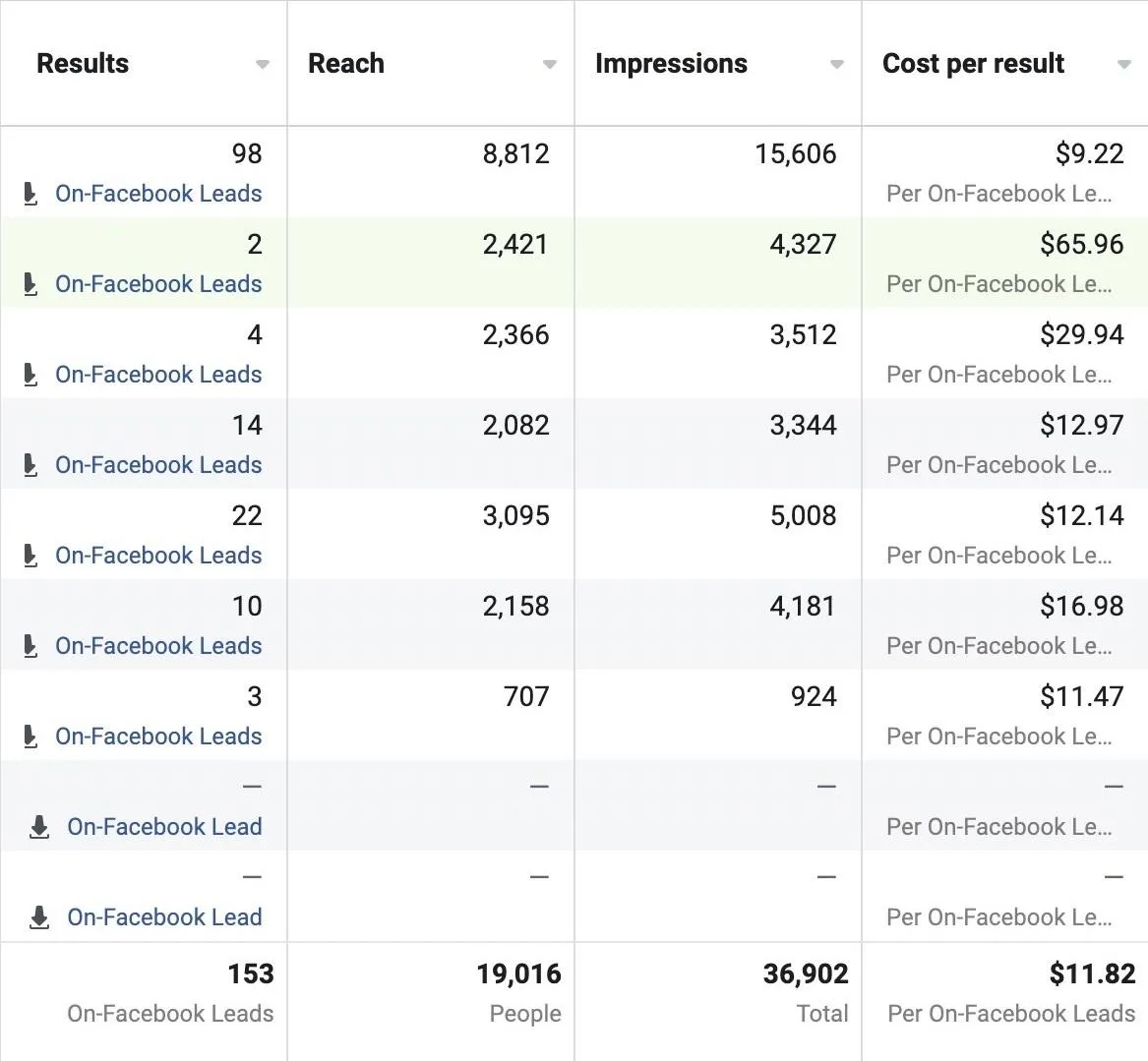Sort by Cost per result header
The width and height of the screenshot is (1148, 1061).
pos(973,64)
